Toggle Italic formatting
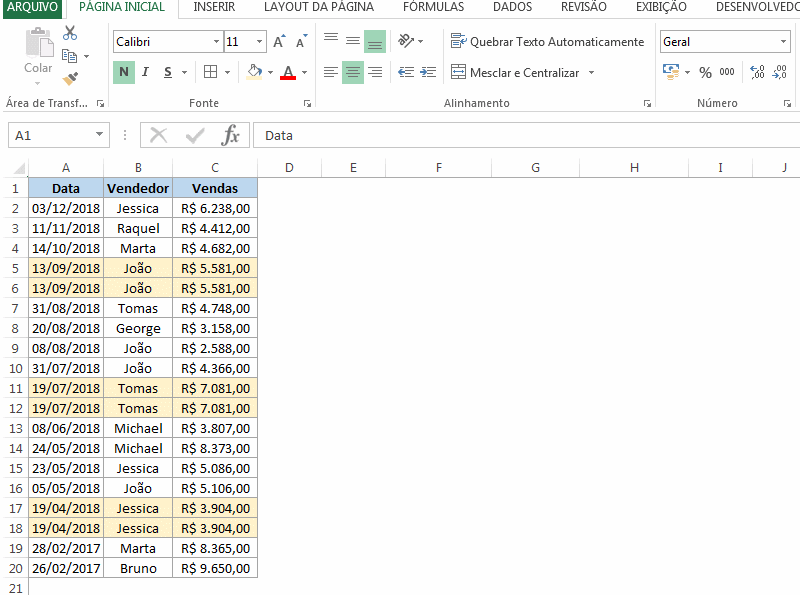Viewport: 800px width, 595px height. point(146,72)
